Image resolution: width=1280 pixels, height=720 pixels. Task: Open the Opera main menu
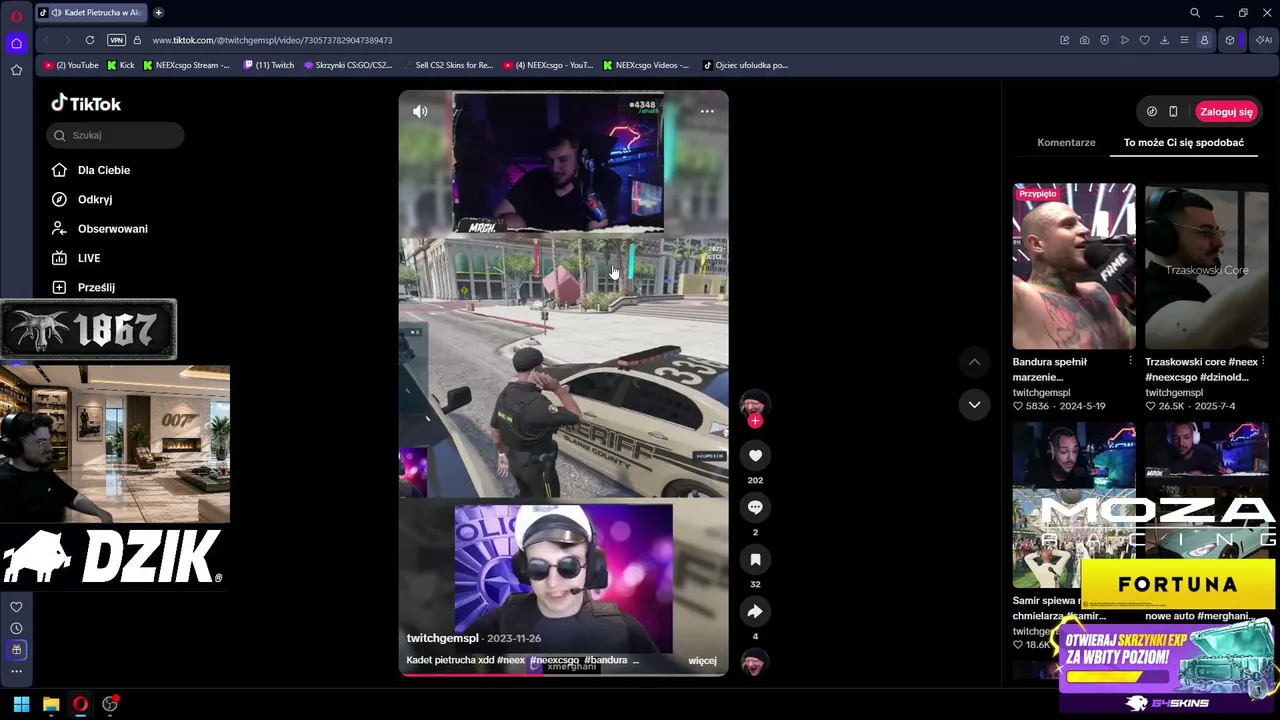point(16,16)
